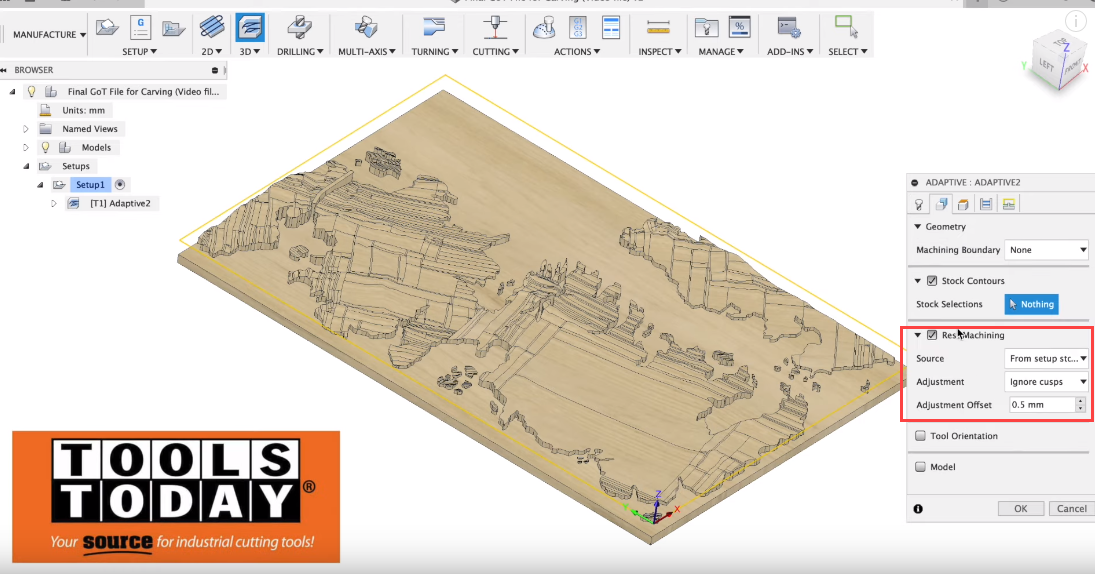
Task: Click the Simulate icon under Actions
Action: [544, 28]
